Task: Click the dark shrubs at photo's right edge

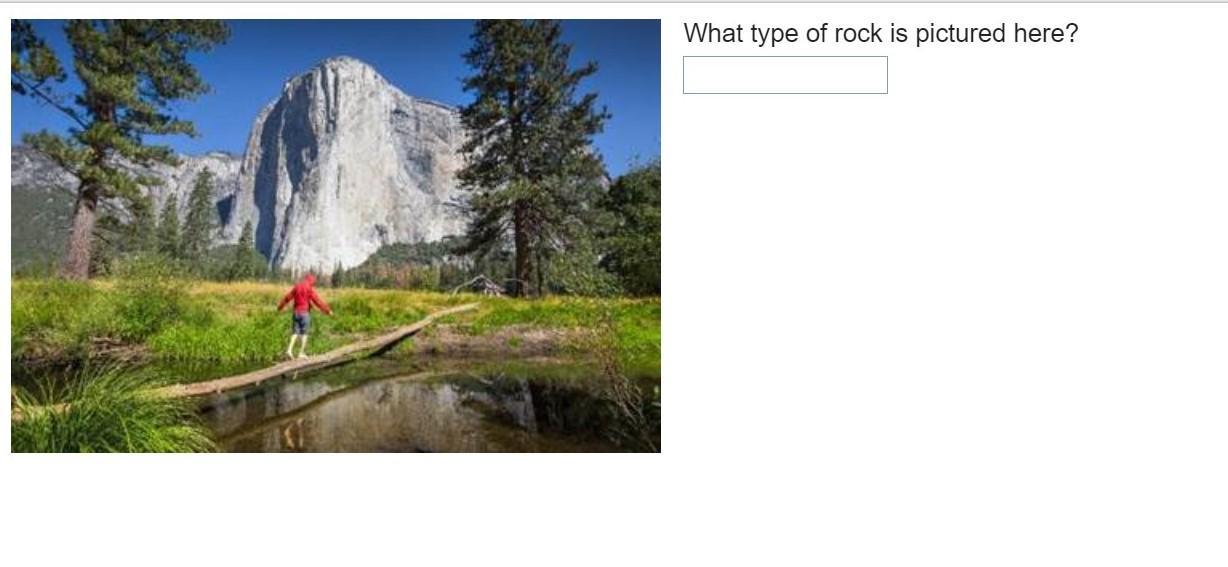Action: (632, 230)
